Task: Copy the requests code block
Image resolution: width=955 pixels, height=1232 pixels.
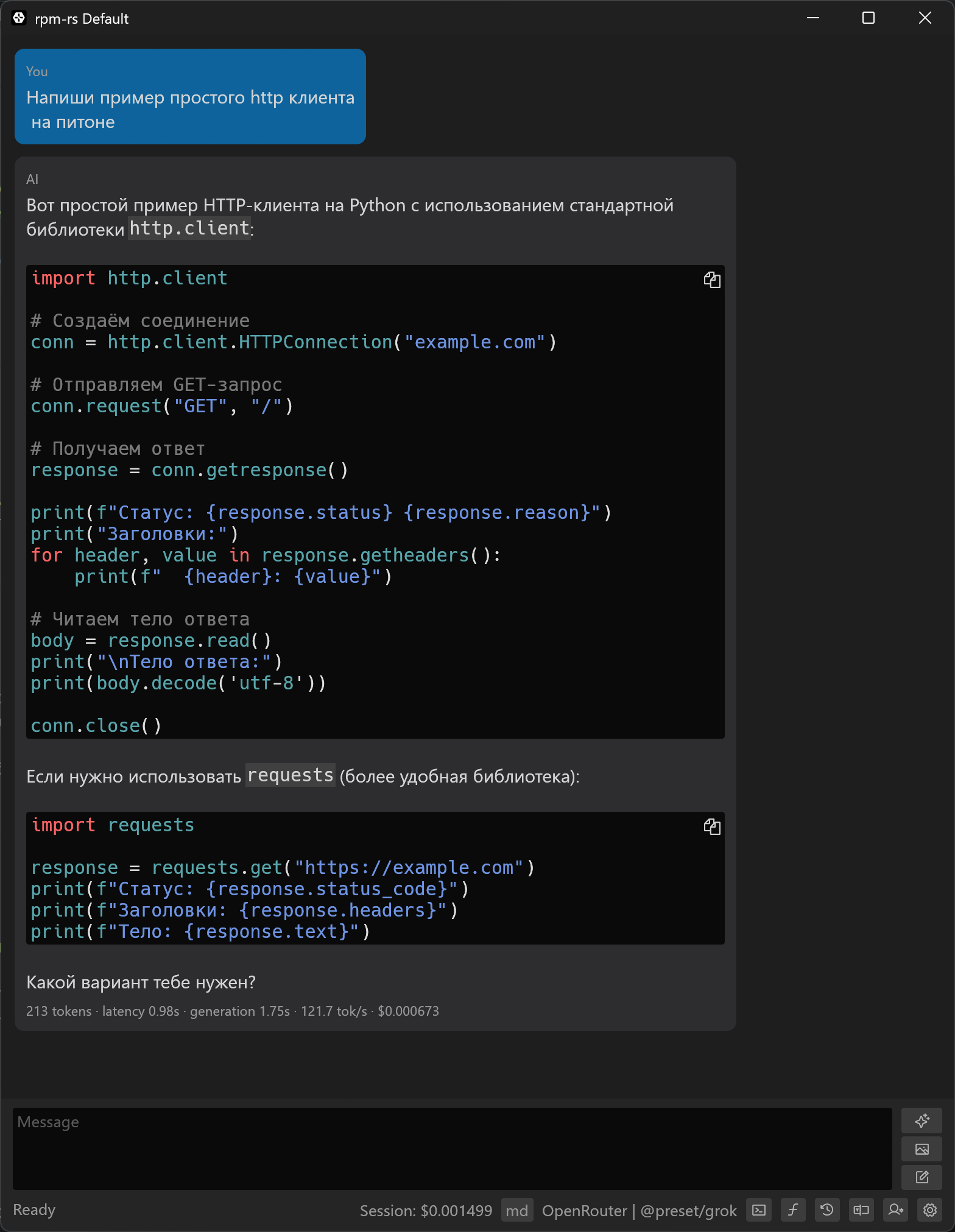Action: tap(712, 826)
